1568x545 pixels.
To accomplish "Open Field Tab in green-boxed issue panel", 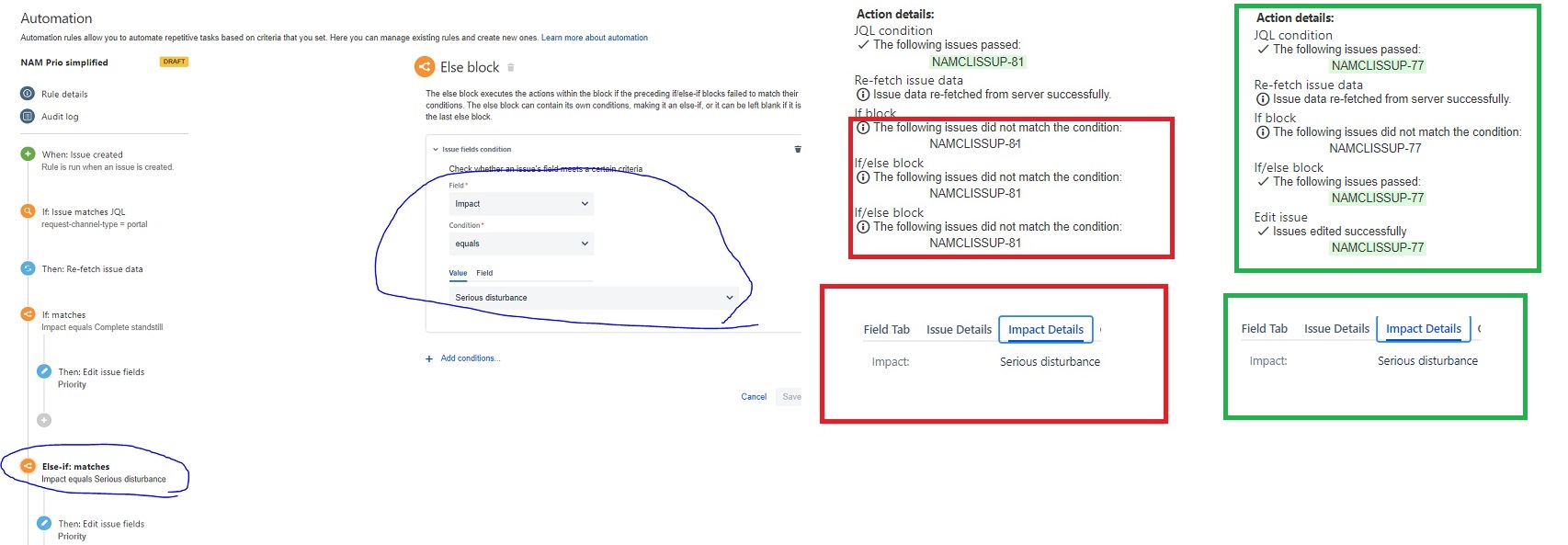I will (x=1265, y=328).
